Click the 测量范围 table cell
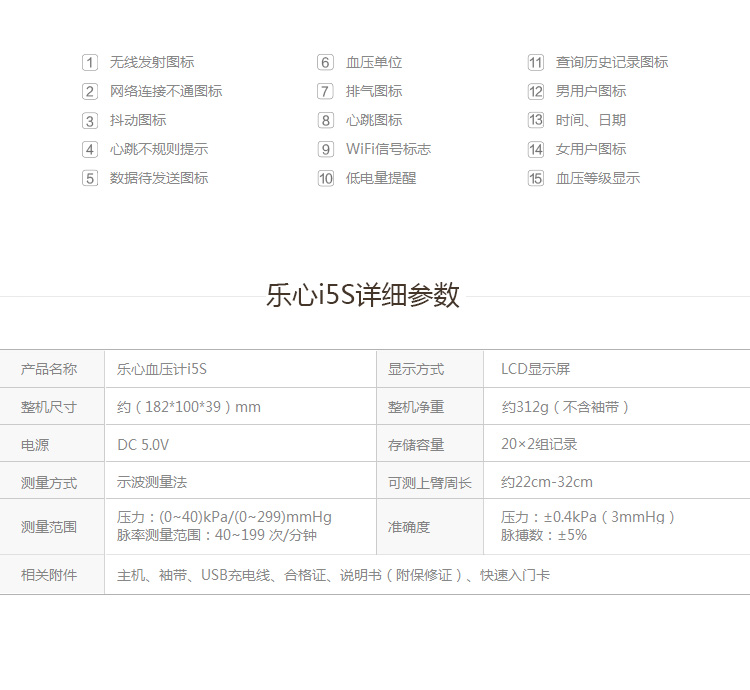Screen dimensions: 750x690 click(52, 527)
